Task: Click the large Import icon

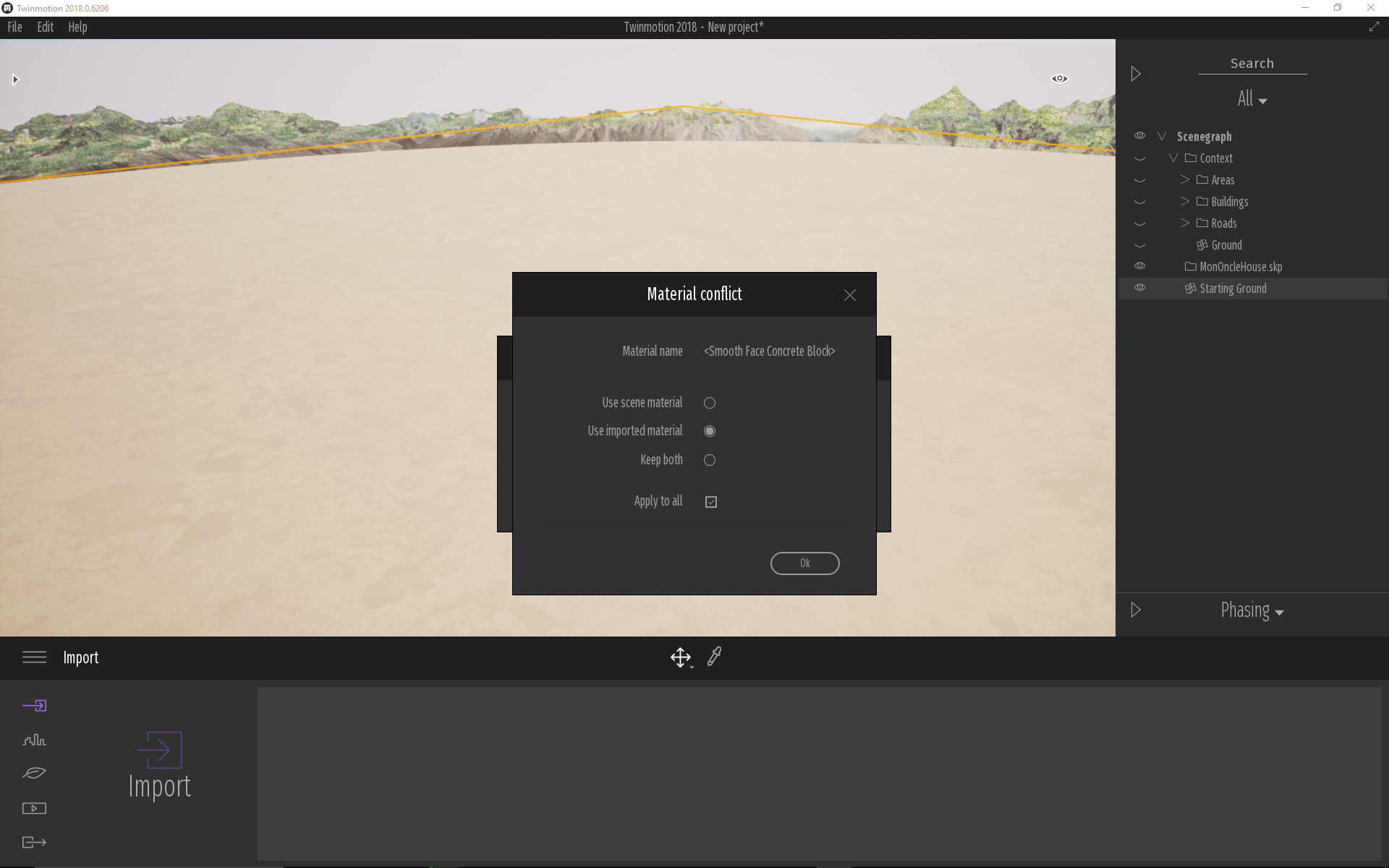Action: 160,749
